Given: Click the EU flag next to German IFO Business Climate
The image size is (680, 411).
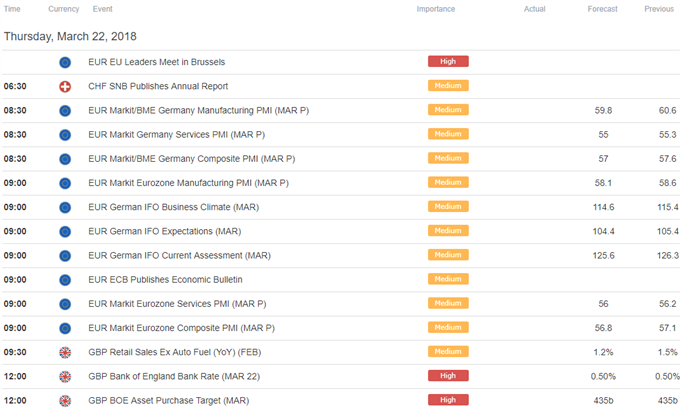Looking at the screenshot, I should point(65,208).
